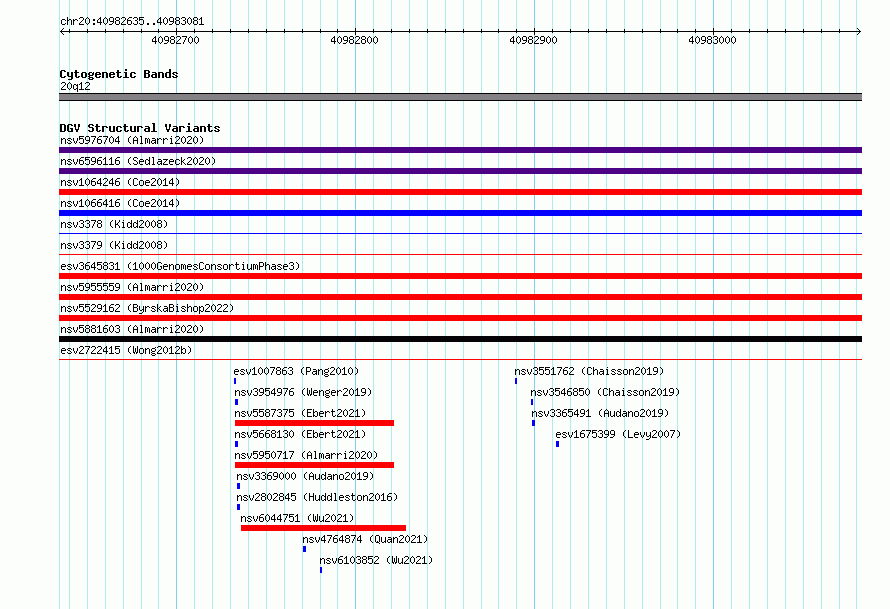
Task: Click ruler position 40982900
Action: 534,40
